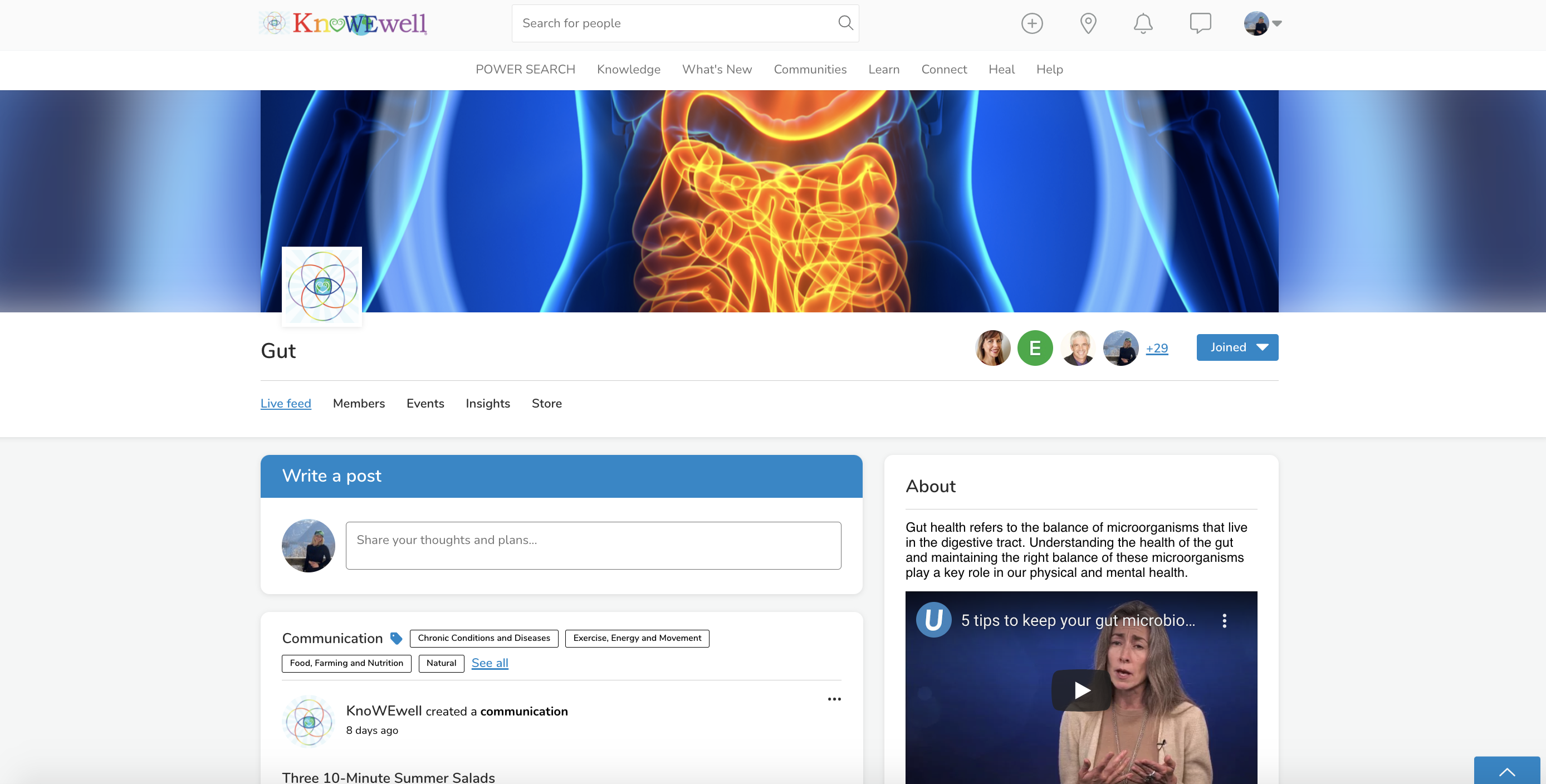The height and width of the screenshot is (784, 1546).
Task: Click the scroll-to-top arrow button
Action: pos(1506,771)
